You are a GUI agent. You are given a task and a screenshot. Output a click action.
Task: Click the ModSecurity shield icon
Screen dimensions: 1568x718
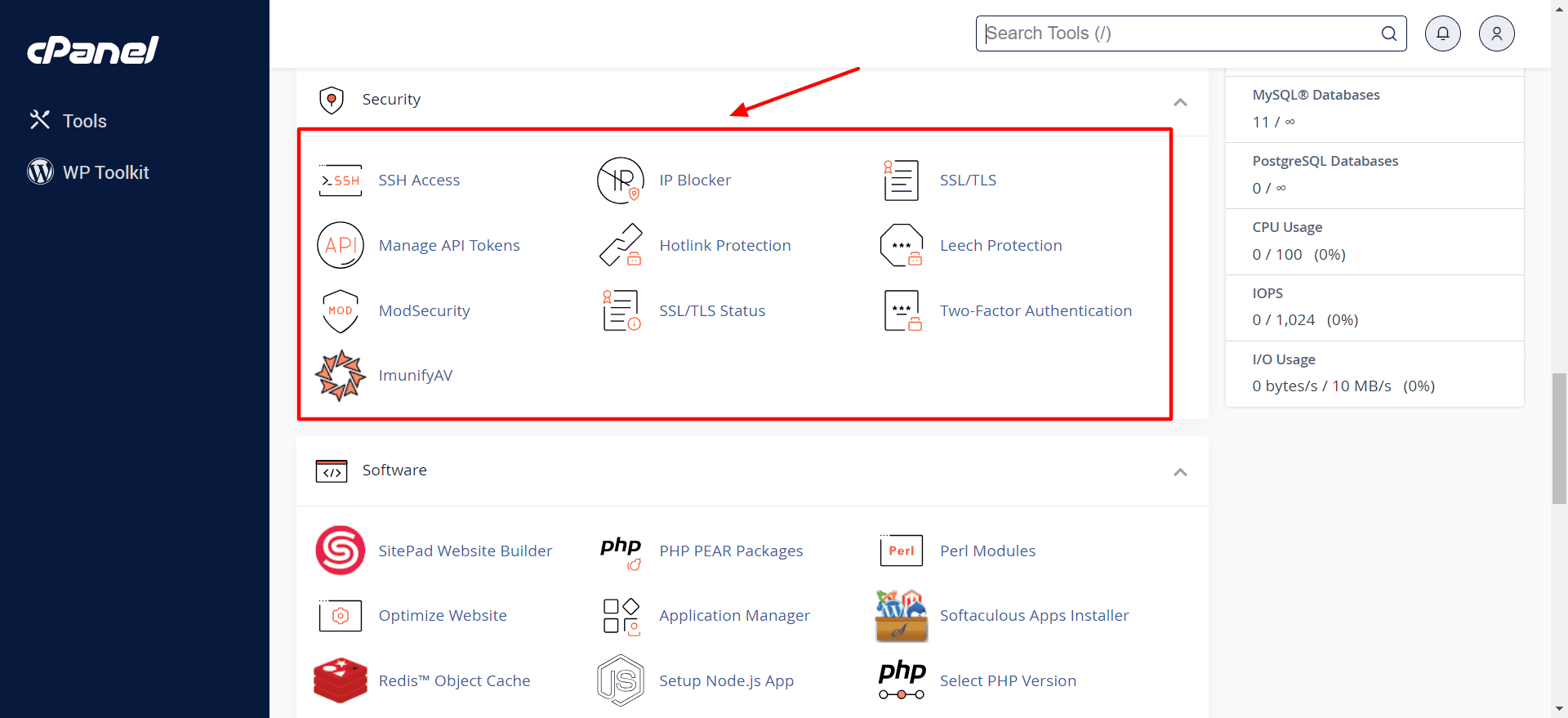click(x=340, y=311)
